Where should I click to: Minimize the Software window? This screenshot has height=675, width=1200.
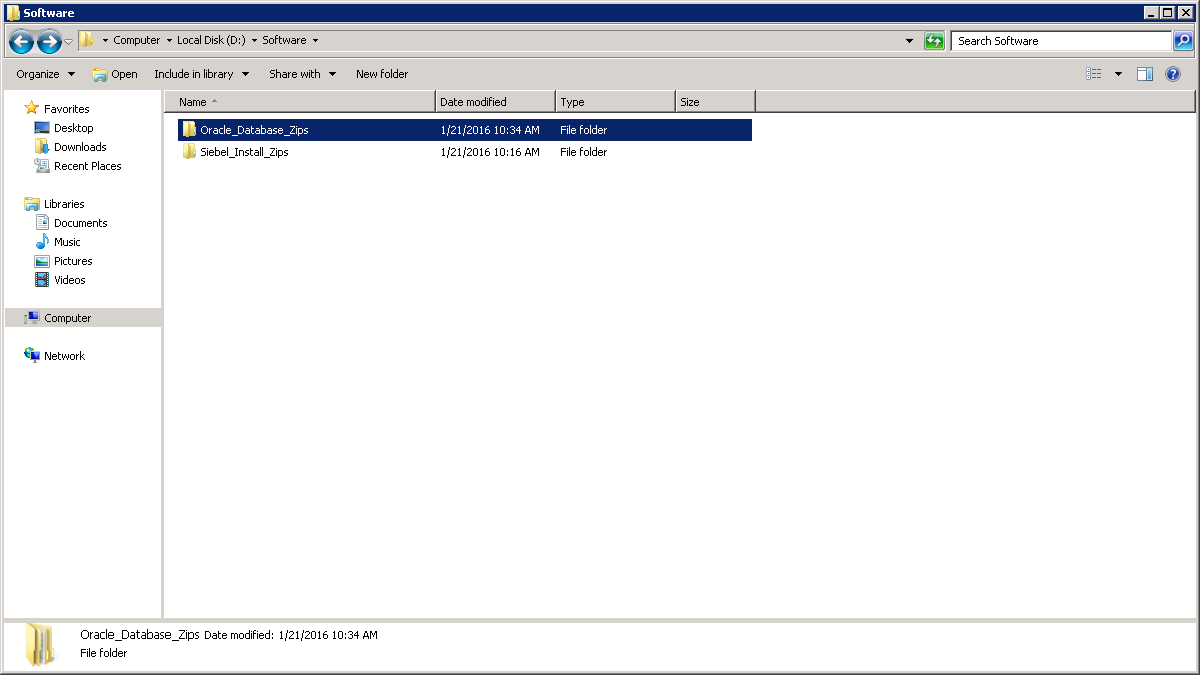point(1151,13)
